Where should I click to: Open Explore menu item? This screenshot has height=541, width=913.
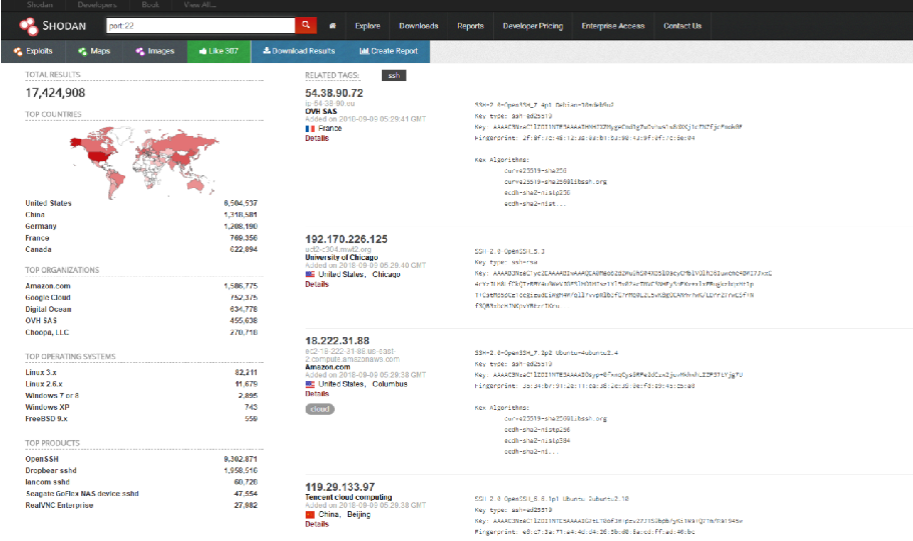[x=367, y=26]
